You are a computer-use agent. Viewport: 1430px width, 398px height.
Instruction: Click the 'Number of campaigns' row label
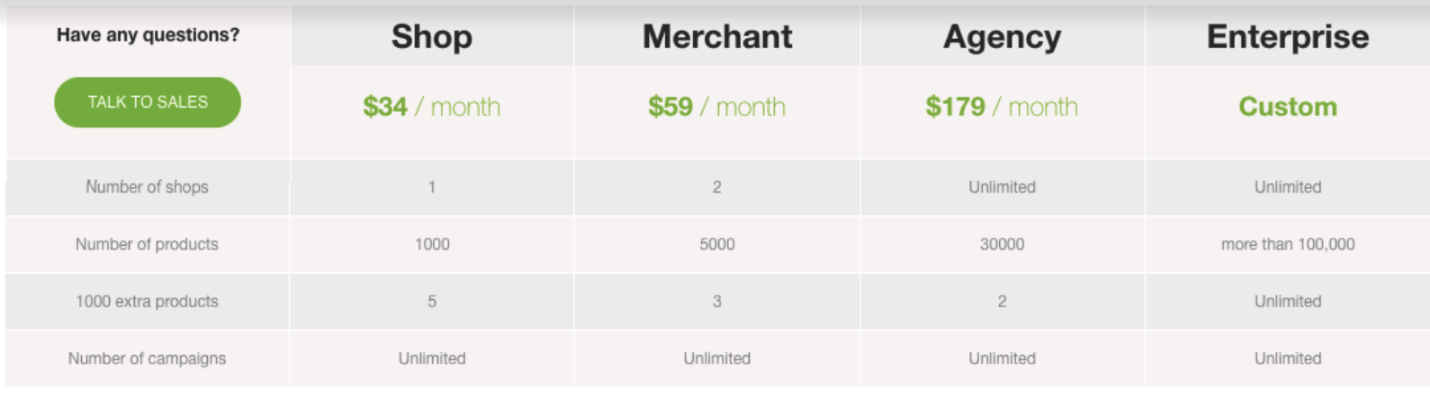(x=147, y=358)
